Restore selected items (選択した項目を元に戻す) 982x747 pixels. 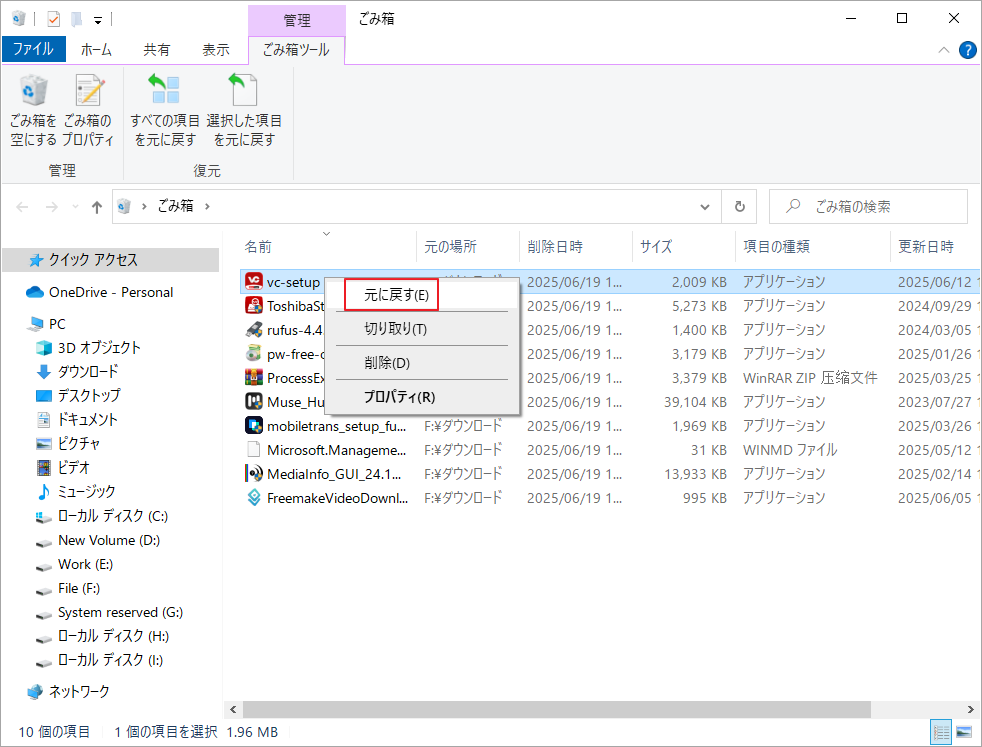244,110
